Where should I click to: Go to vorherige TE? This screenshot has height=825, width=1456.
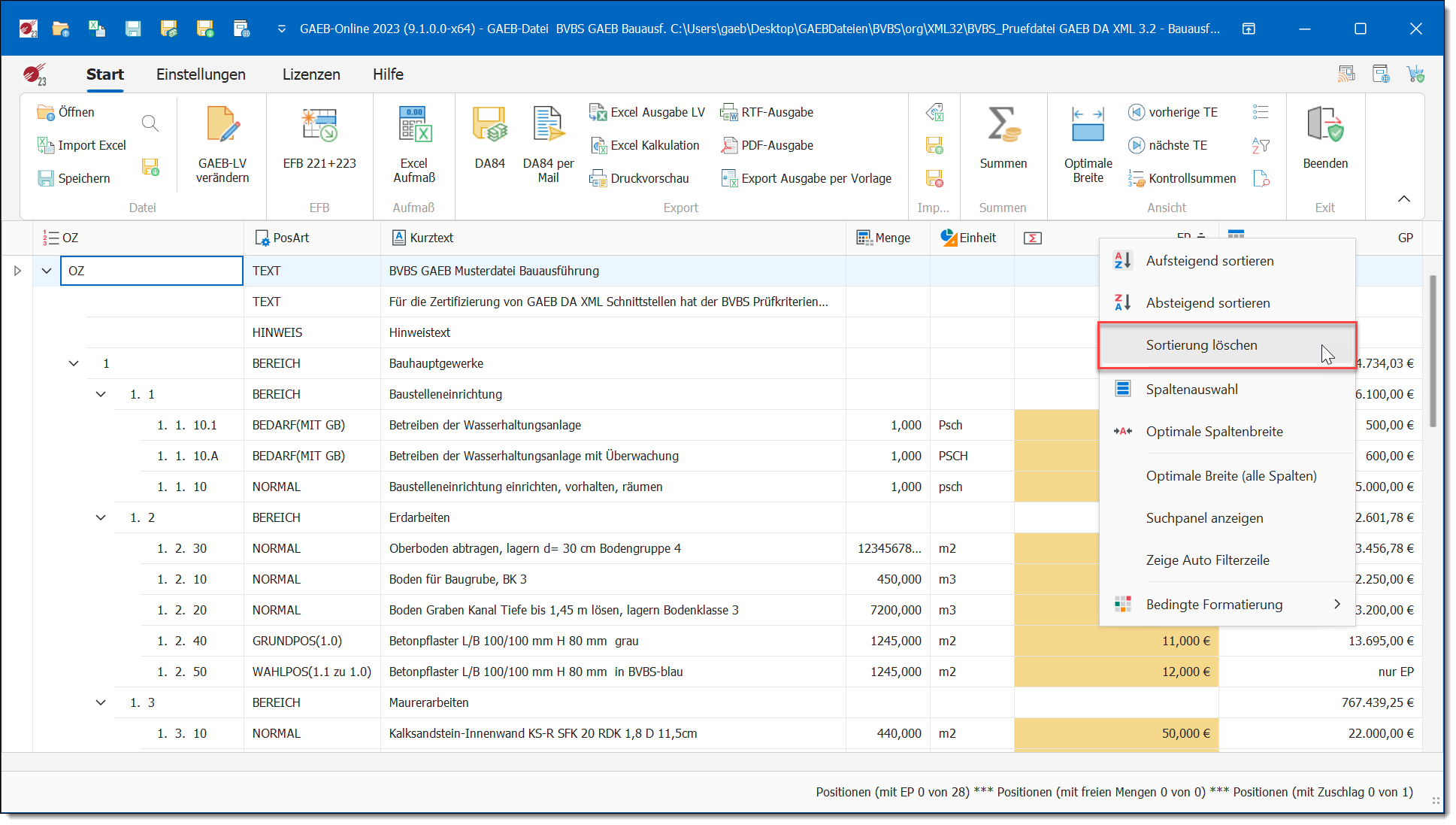1173,112
